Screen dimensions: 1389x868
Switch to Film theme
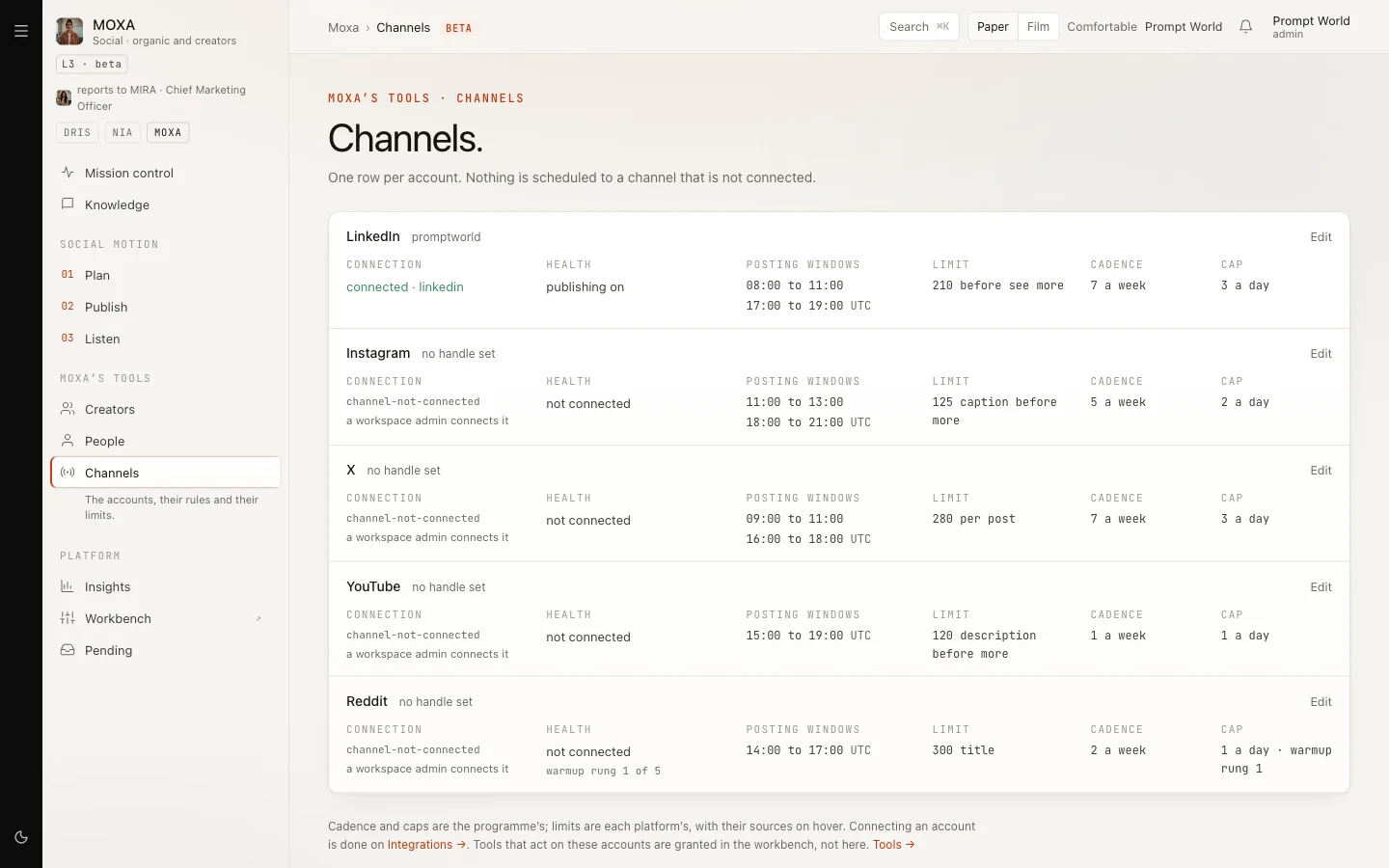[1038, 27]
